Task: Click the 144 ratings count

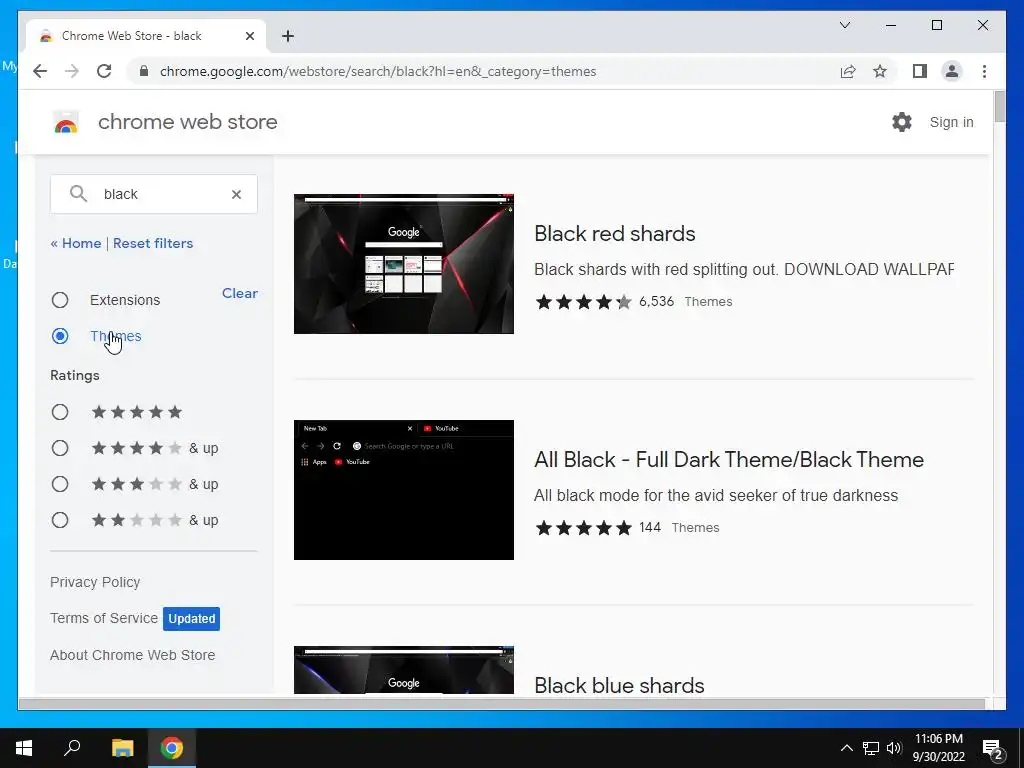Action: coord(650,527)
